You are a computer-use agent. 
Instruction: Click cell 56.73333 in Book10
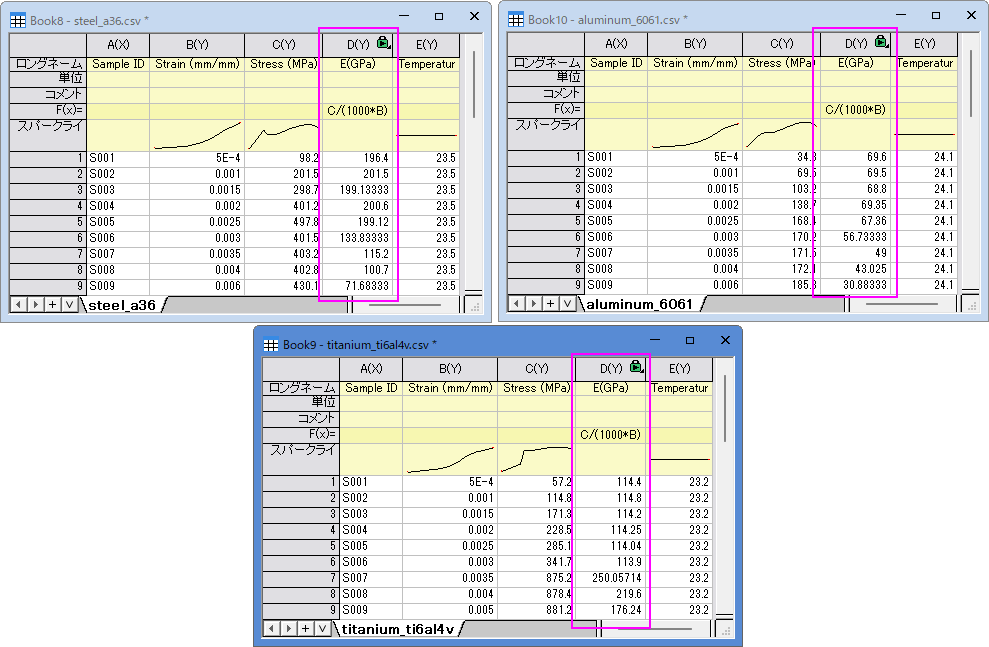click(x=856, y=237)
